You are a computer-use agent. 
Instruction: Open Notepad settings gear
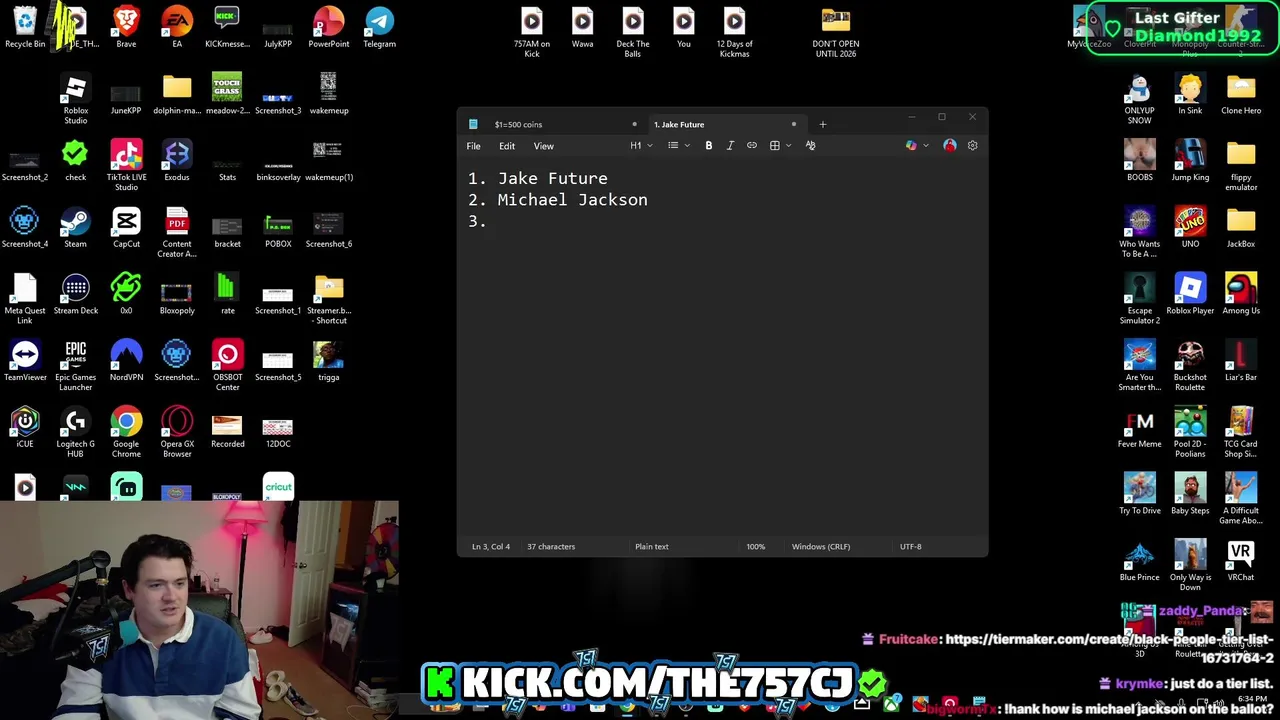pyautogui.click(x=972, y=146)
